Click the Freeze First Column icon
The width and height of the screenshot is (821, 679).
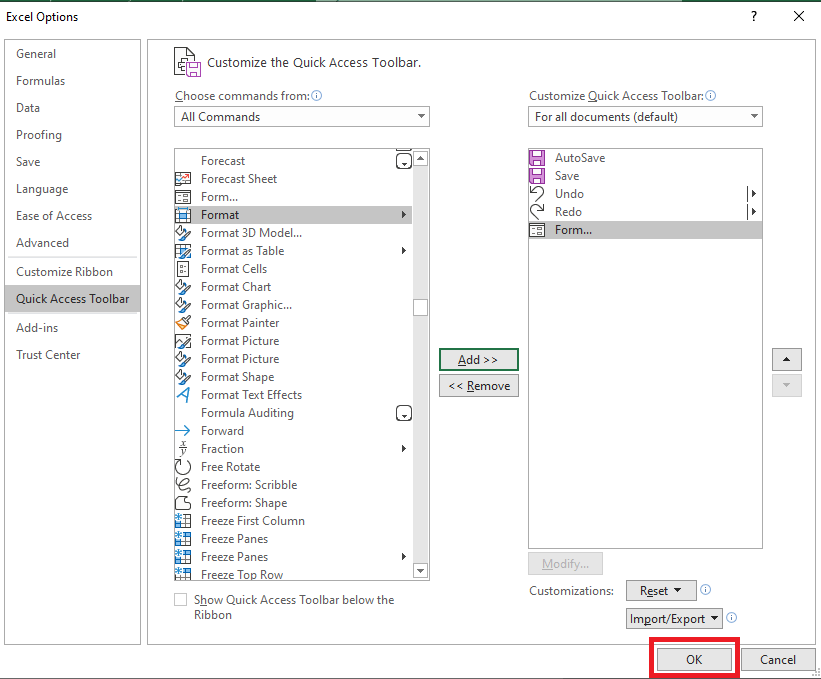point(183,520)
